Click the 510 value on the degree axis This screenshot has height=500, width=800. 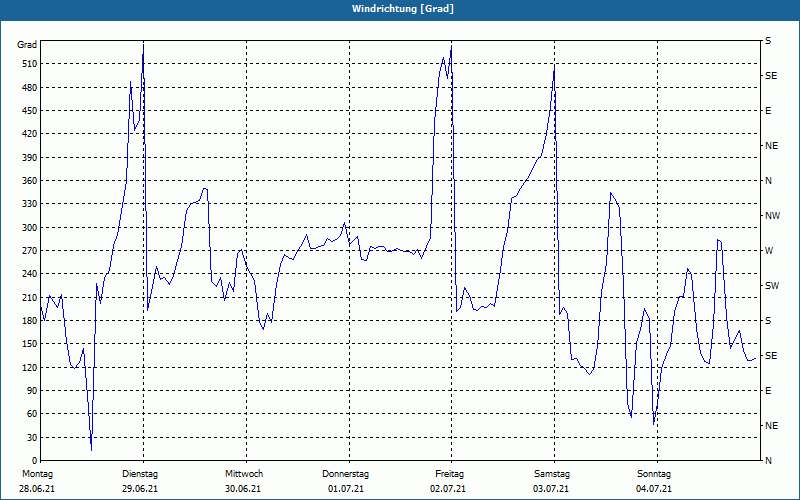pyautogui.click(x=30, y=64)
